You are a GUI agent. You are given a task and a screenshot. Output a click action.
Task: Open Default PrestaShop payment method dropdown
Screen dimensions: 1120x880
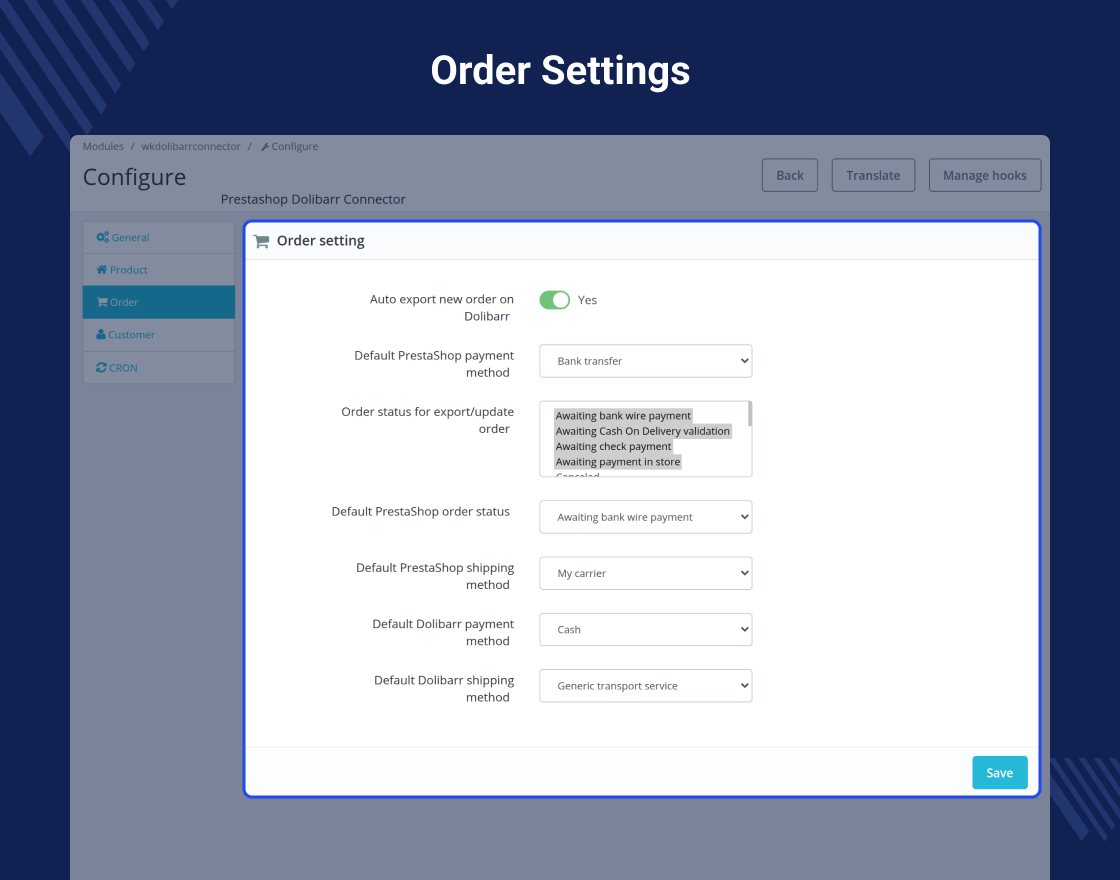(646, 361)
